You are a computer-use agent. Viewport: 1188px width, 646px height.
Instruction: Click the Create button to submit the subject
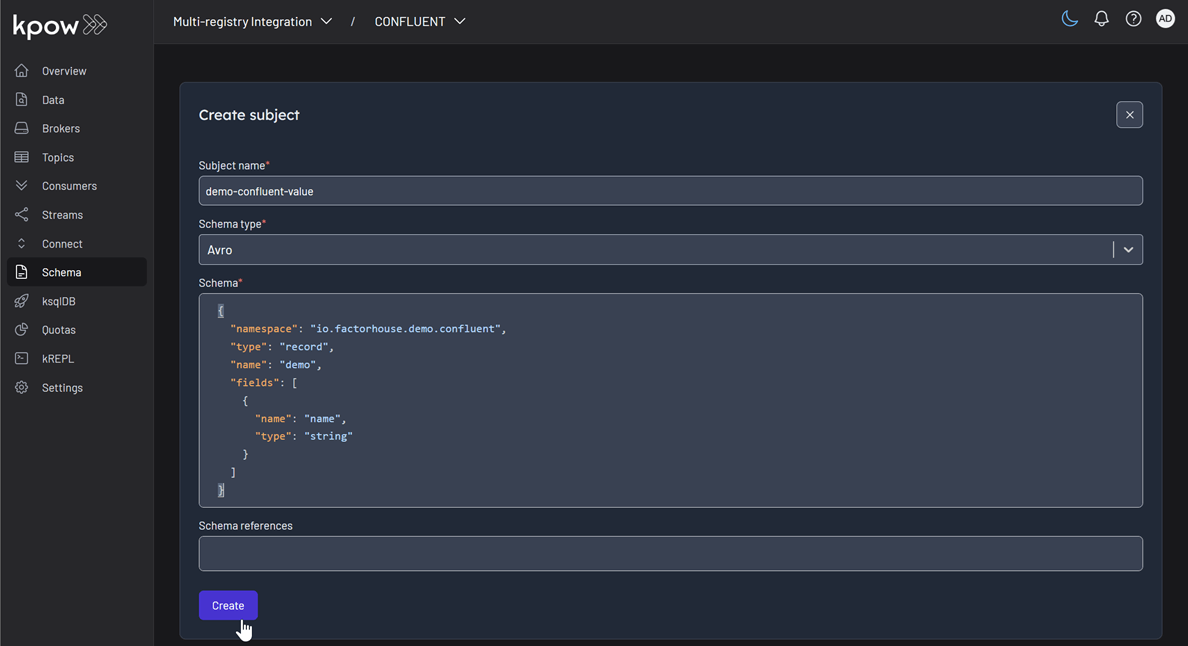tap(228, 605)
